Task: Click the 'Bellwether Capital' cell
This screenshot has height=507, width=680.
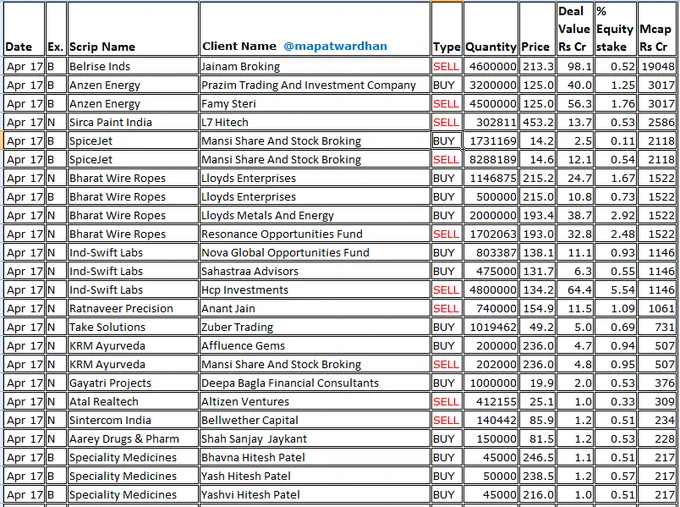Action: tap(315, 421)
